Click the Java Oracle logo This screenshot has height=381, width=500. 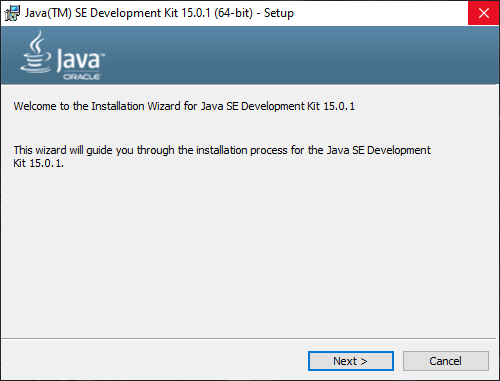[x=63, y=55]
